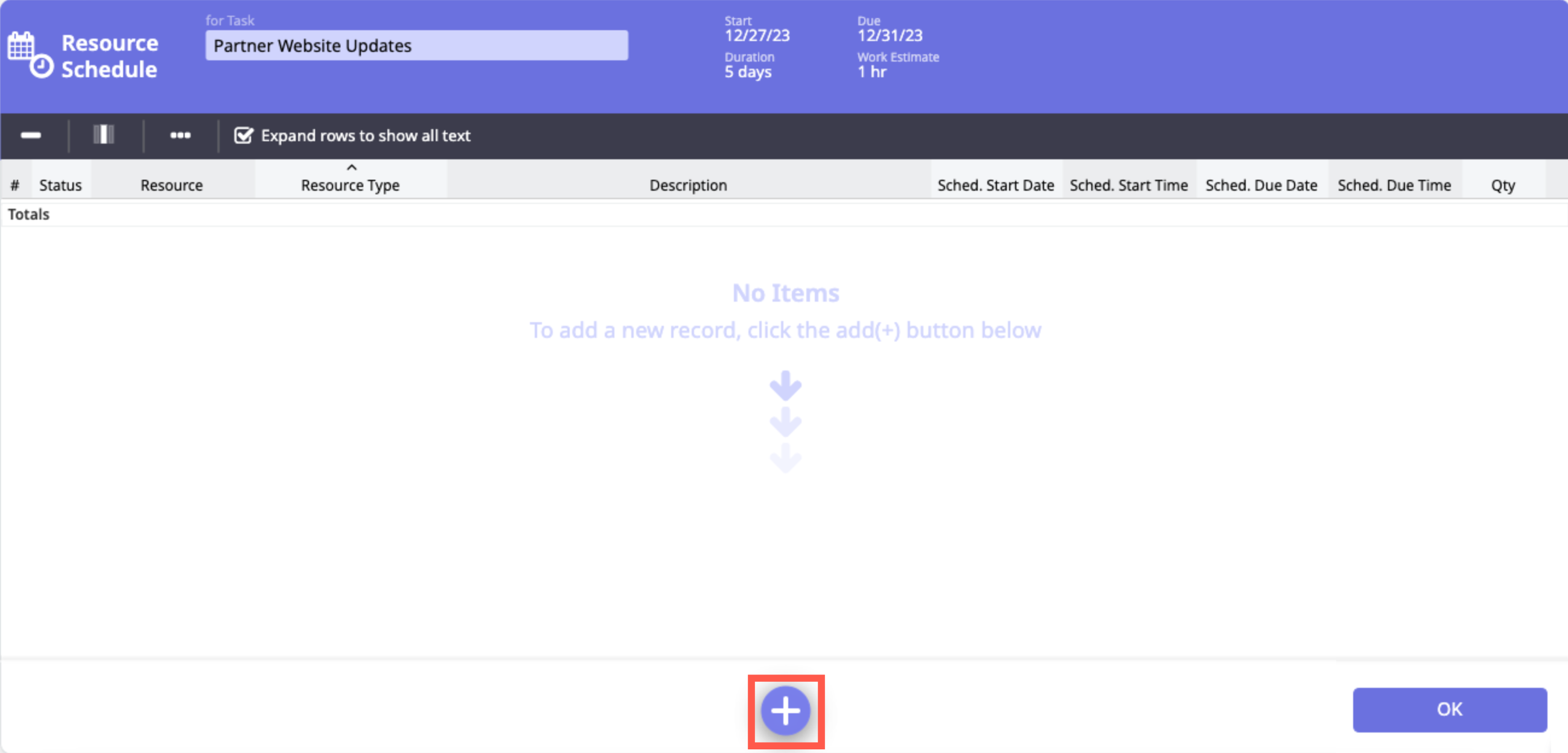Open the column chooser toolbar icon
The width and height of the screenshot is (1568, 753).
[x=103, y=135]
